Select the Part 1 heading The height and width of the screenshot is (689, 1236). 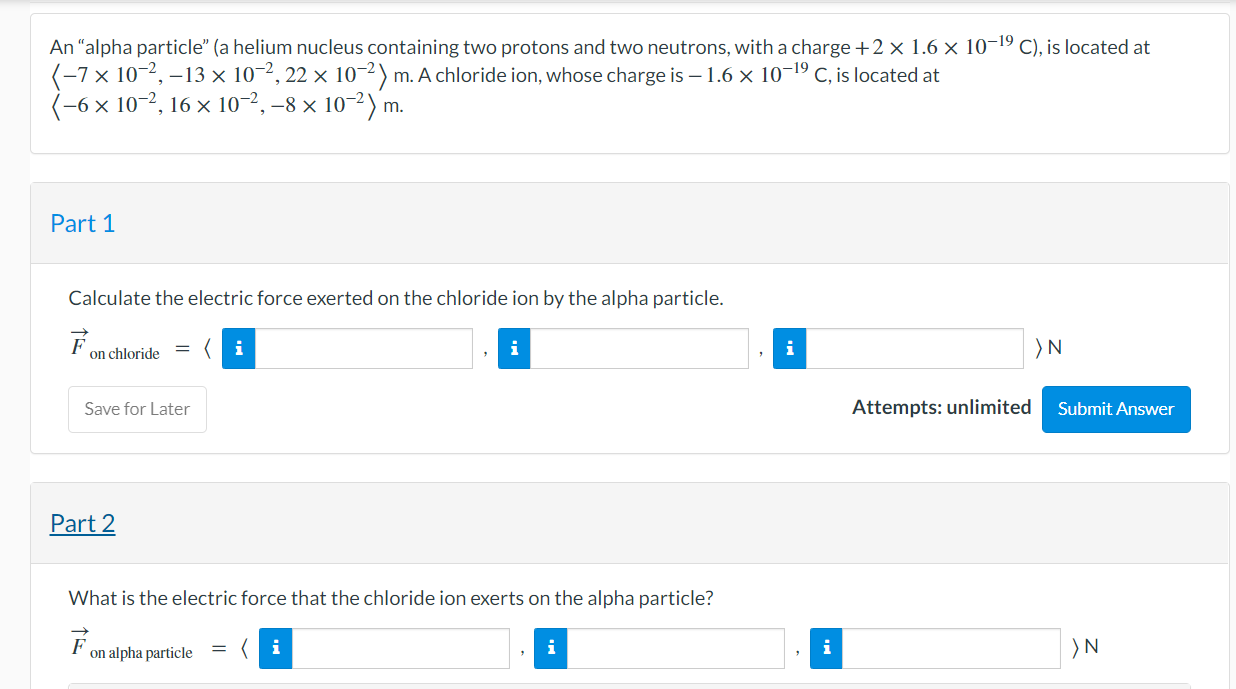(83, 223)
